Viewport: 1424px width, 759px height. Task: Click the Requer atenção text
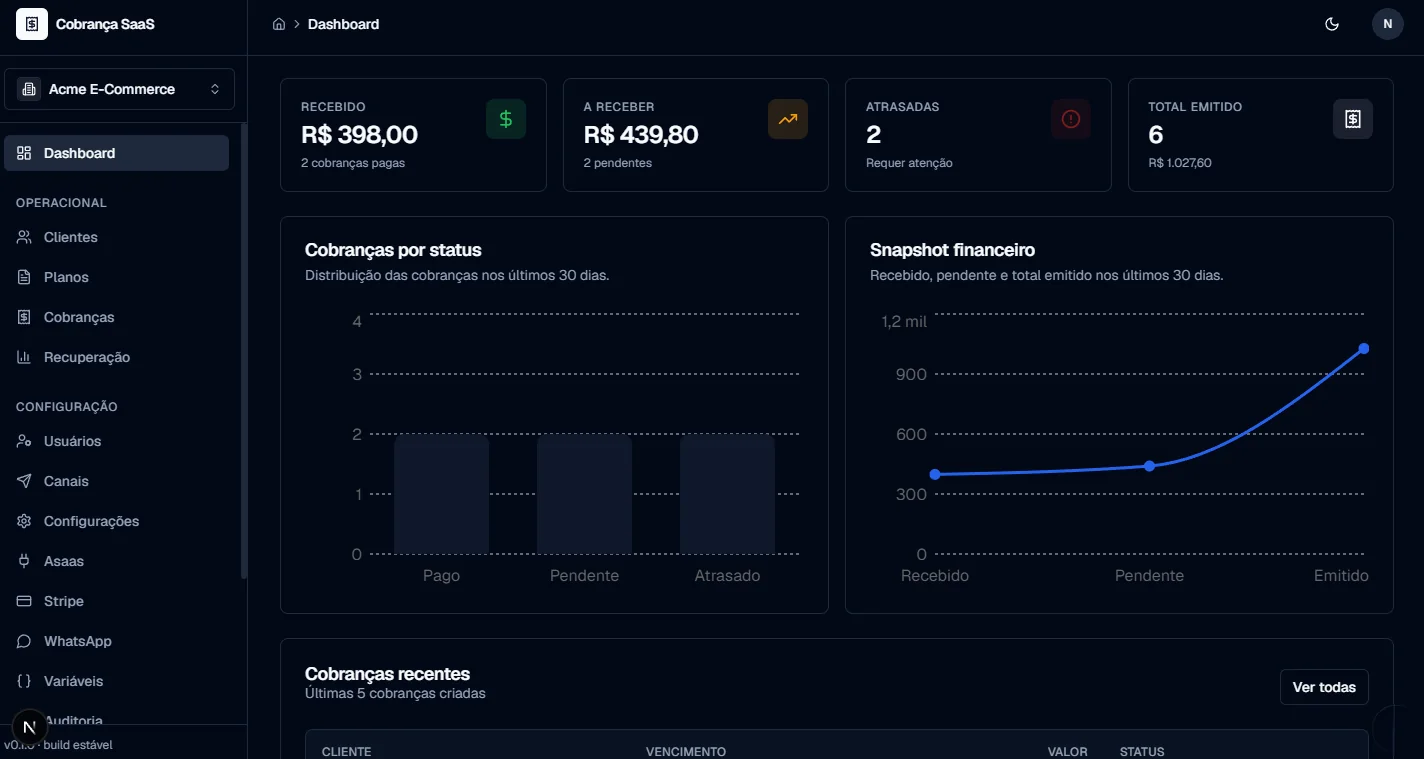pyautogui.click(x=909, y=163)
